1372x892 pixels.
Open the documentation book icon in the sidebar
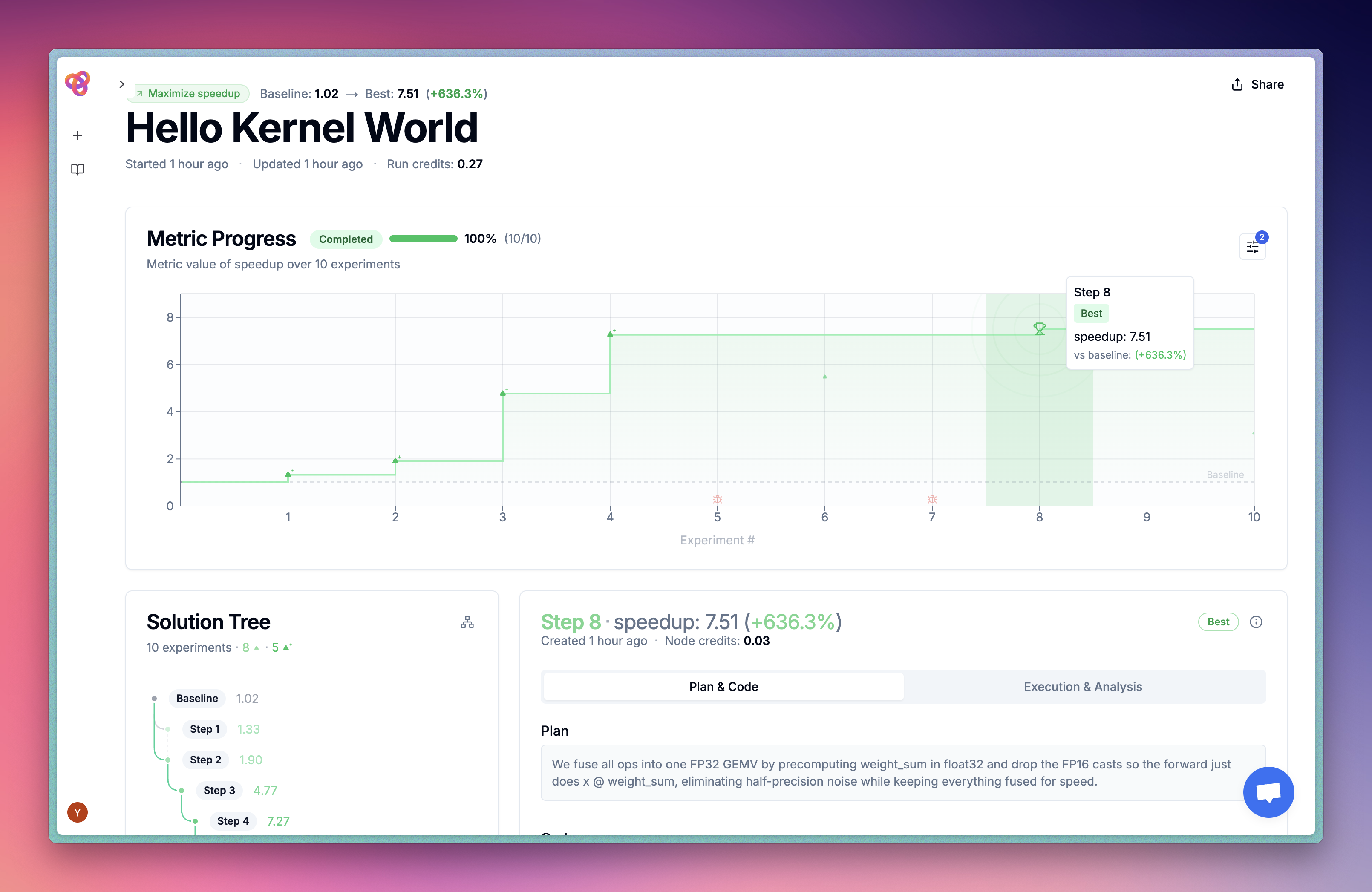[77, 169]
